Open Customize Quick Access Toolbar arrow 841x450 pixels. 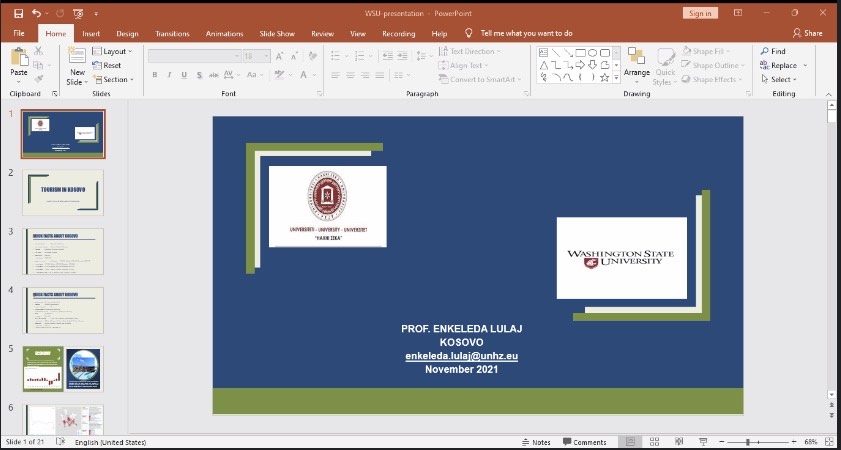[x=96, y=13]
